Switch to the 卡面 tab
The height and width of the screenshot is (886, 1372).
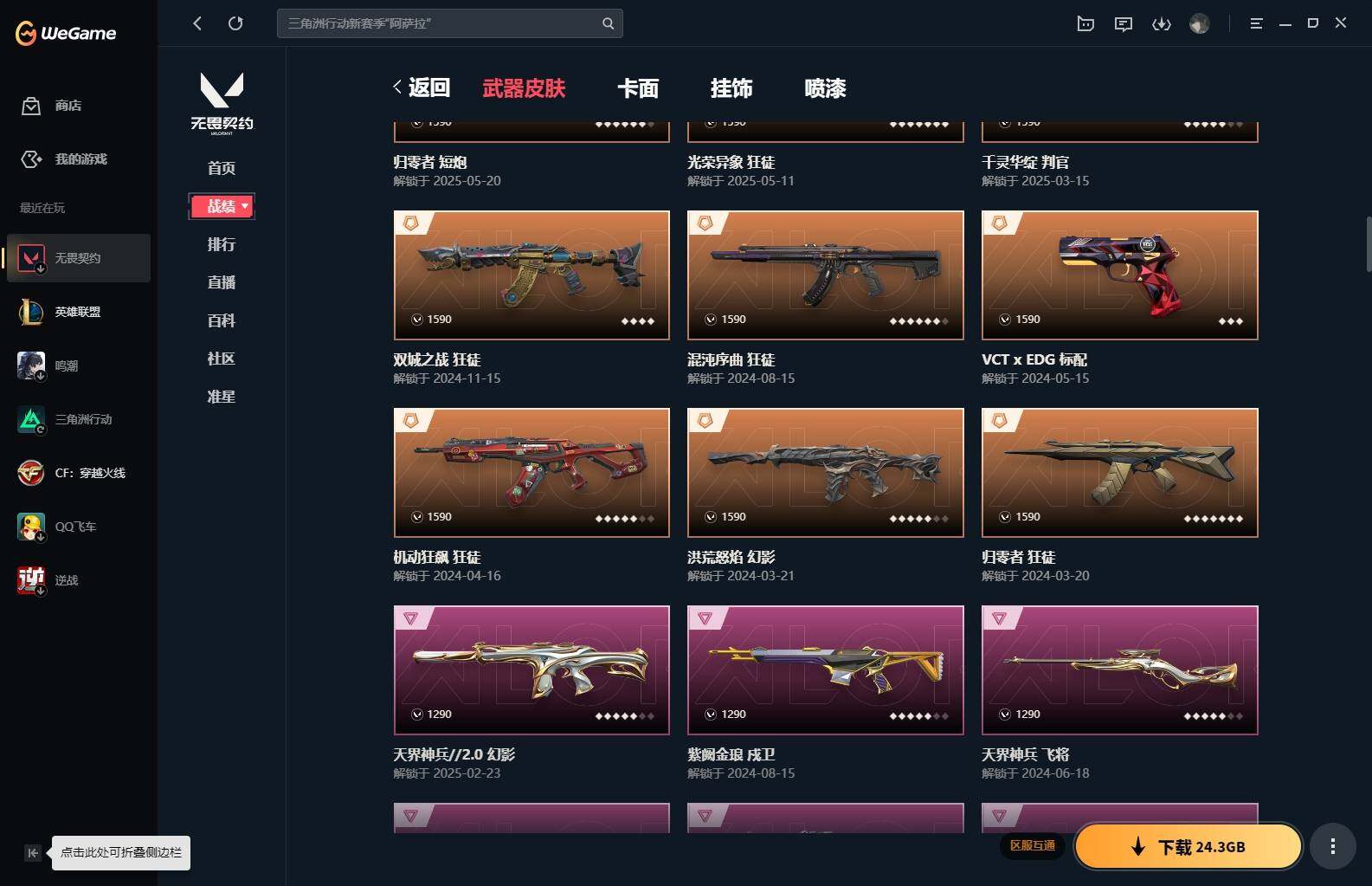click(x=638, y=88)
